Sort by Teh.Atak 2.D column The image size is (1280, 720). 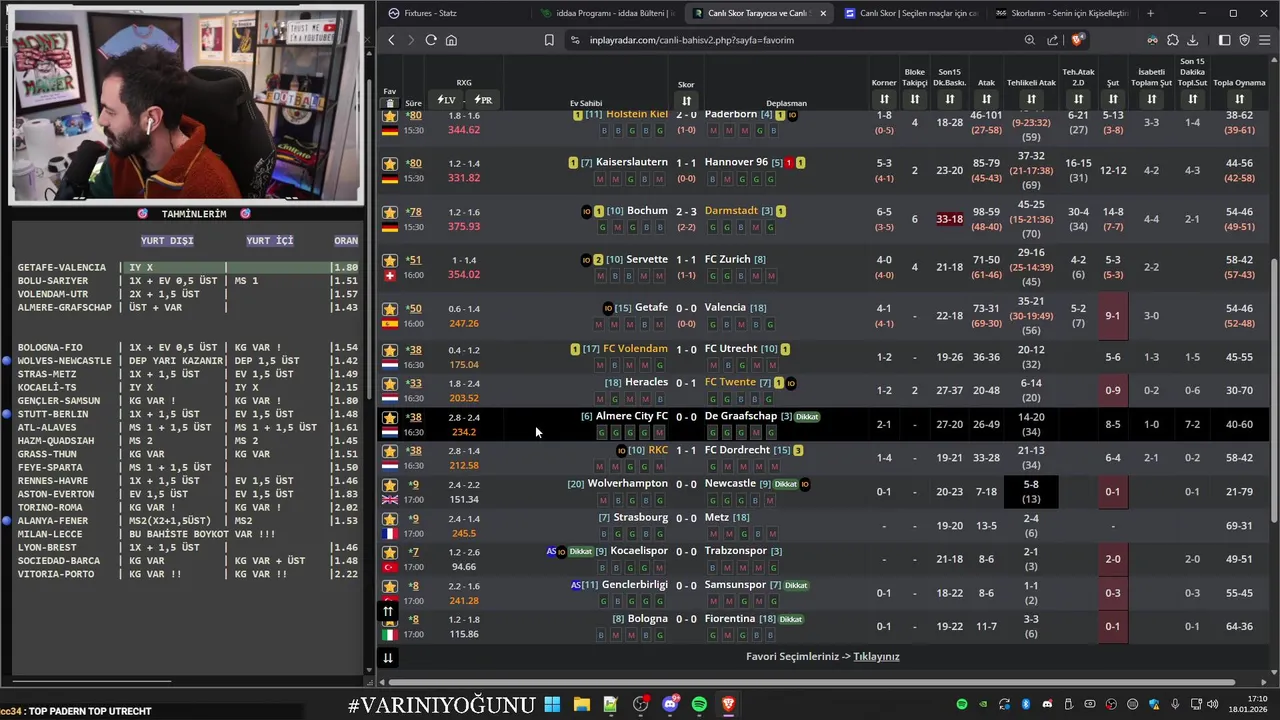click(x=1078, y=99)
